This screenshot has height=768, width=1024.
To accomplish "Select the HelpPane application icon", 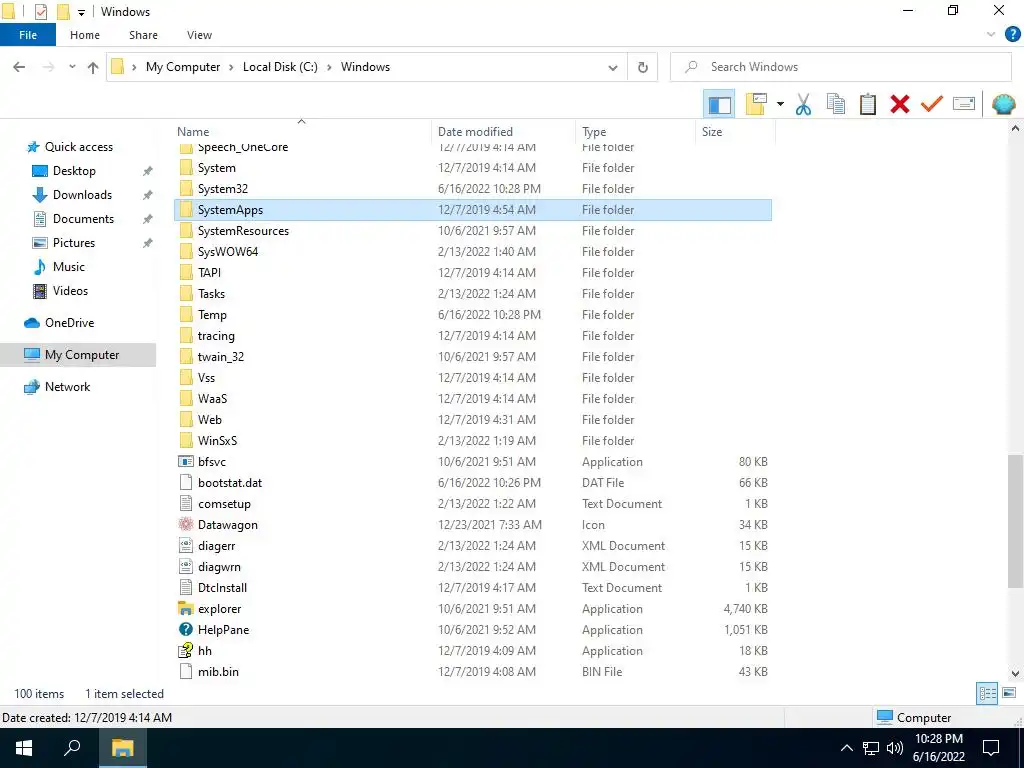I will click(185, 630).
